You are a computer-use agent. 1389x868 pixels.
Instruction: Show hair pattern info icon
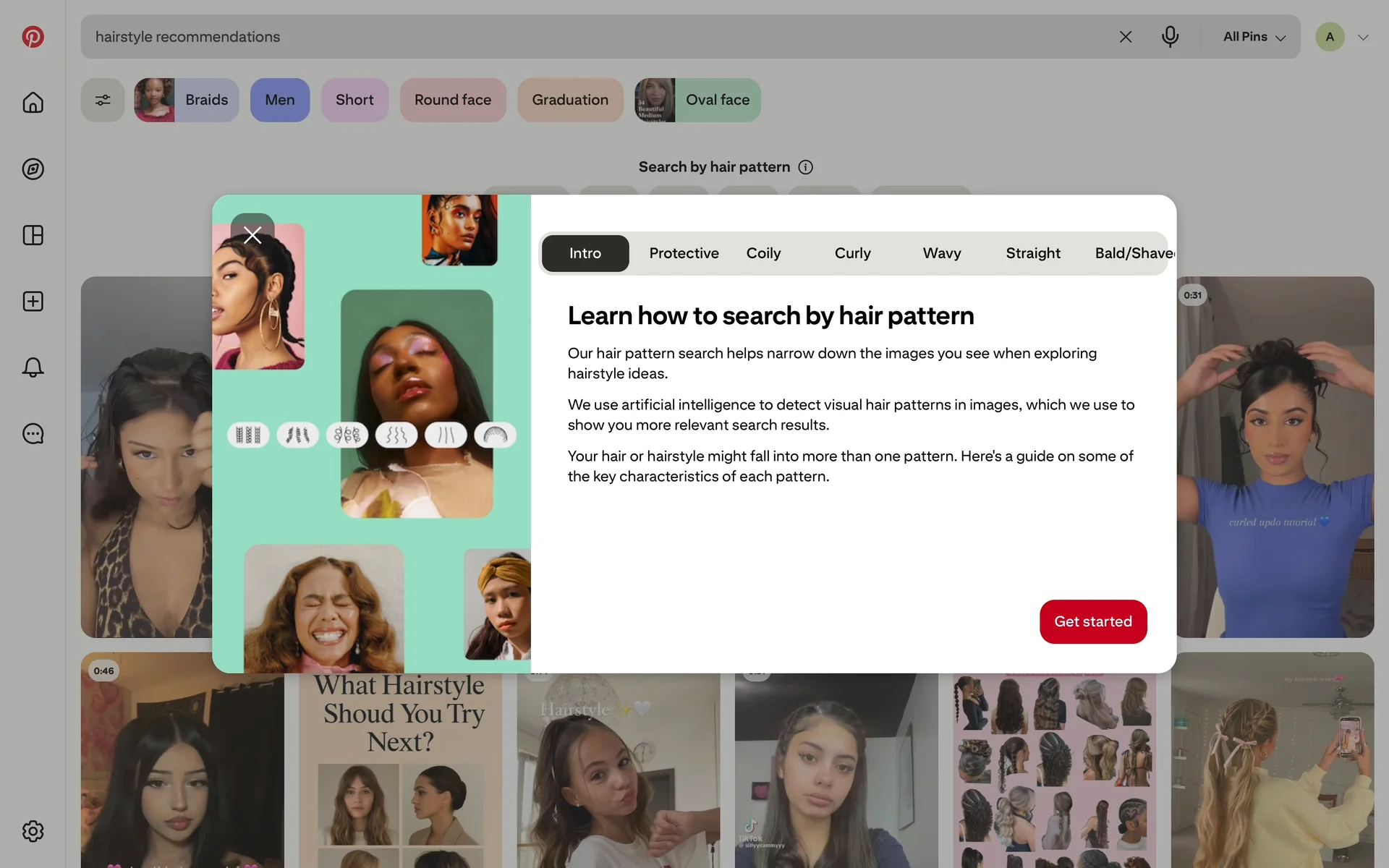click(805, 167)
